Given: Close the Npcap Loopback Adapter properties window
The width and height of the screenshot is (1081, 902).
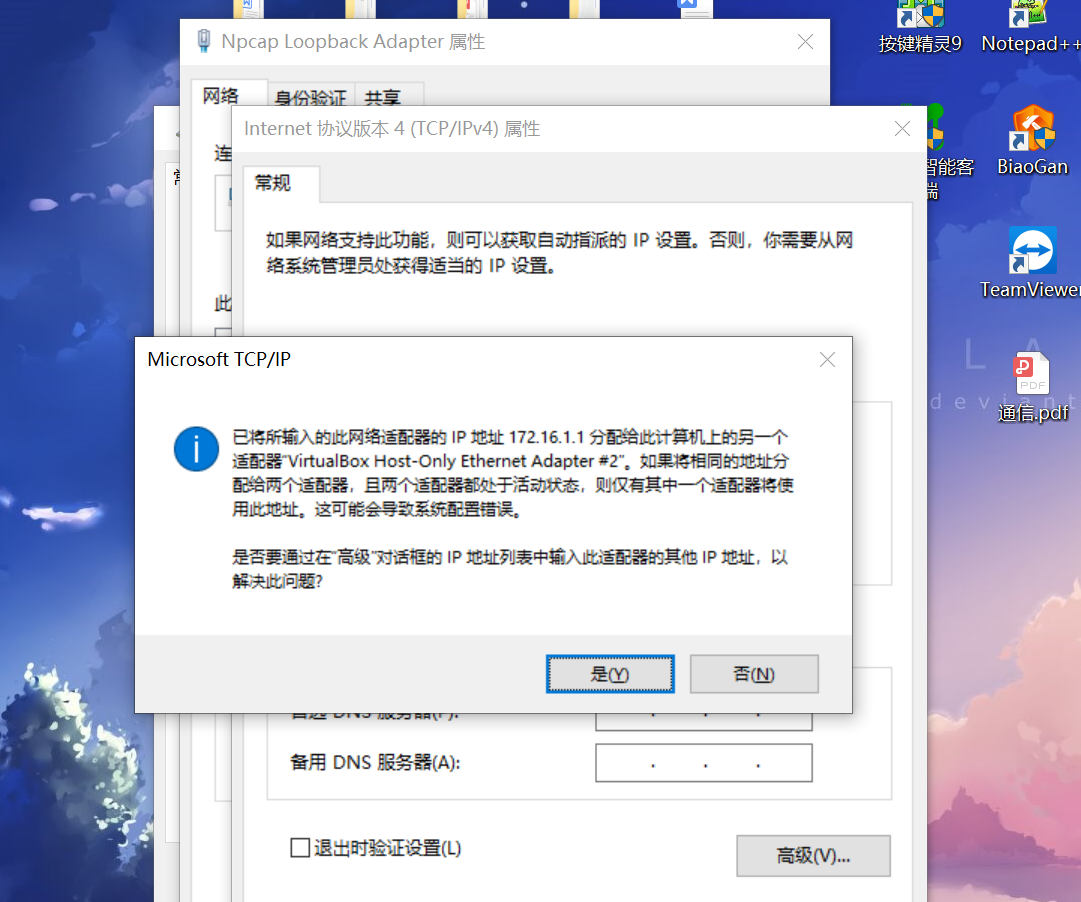Looking at the screenshot, I should tap(805, 42).
